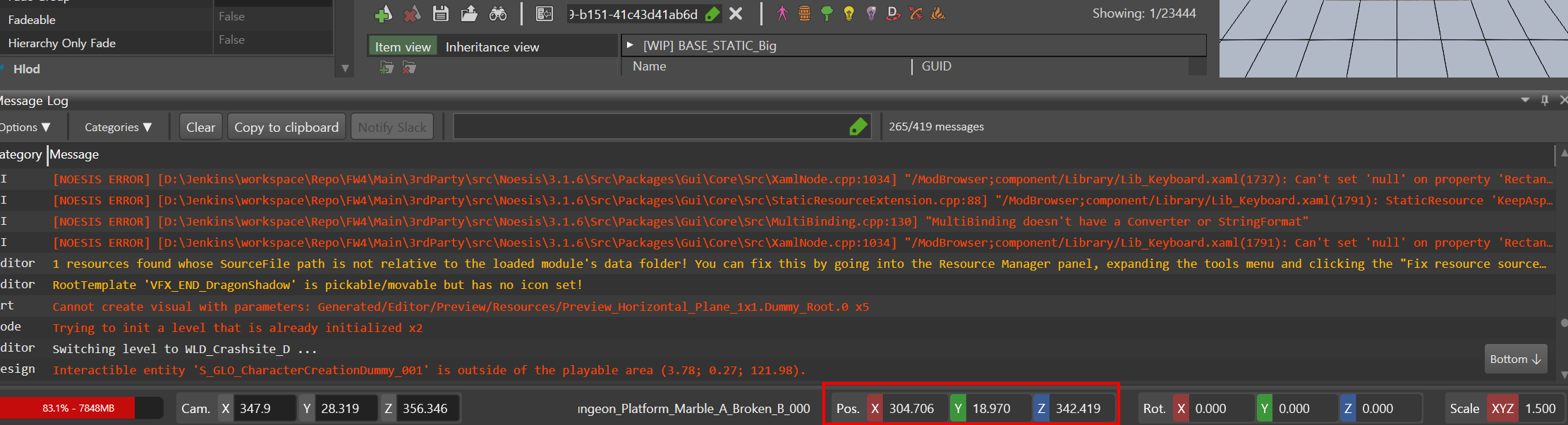
Task: Click the message log scrollbar up arrow
Action: (1564, 152)
